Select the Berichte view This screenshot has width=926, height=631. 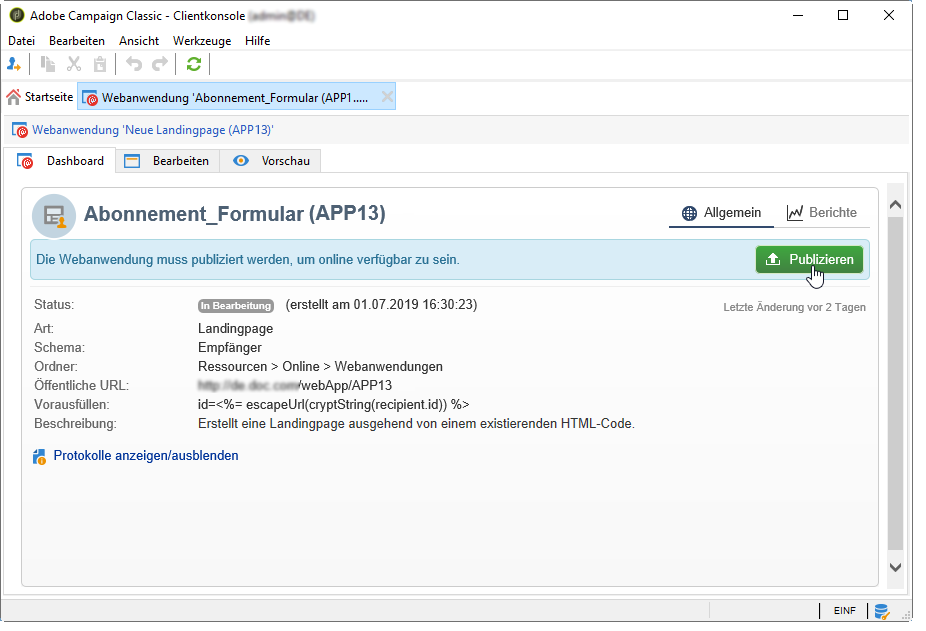pos(821,213)
